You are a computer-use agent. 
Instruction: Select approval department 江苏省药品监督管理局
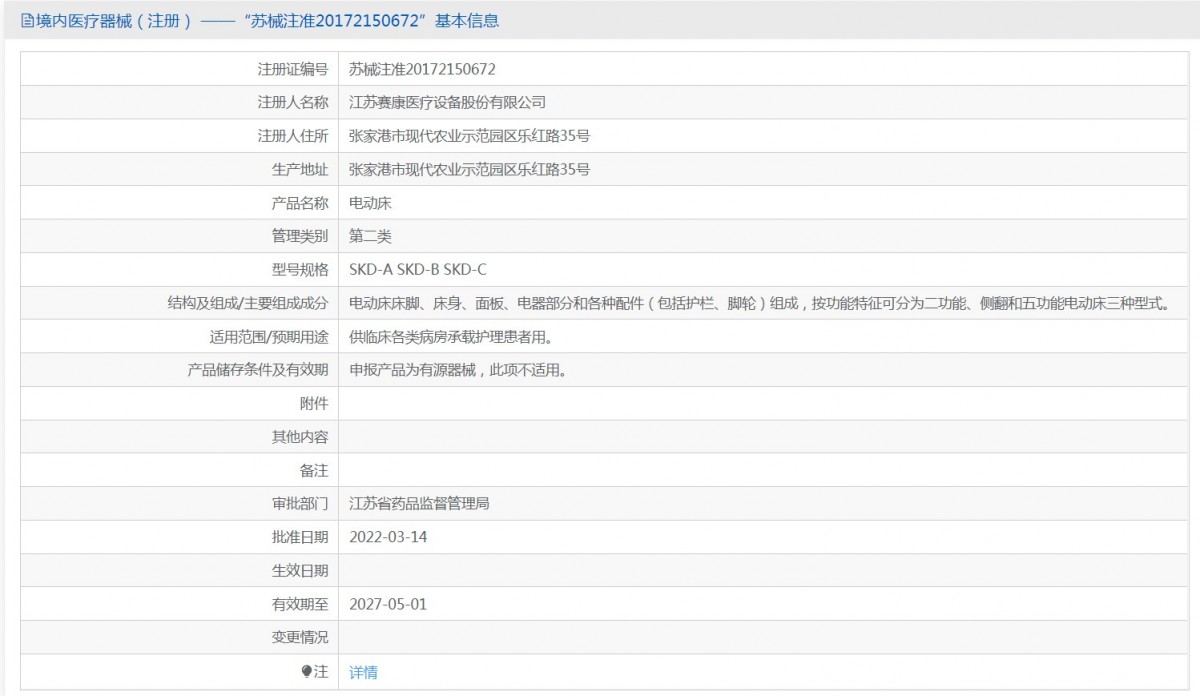click(x=419, y=504)
